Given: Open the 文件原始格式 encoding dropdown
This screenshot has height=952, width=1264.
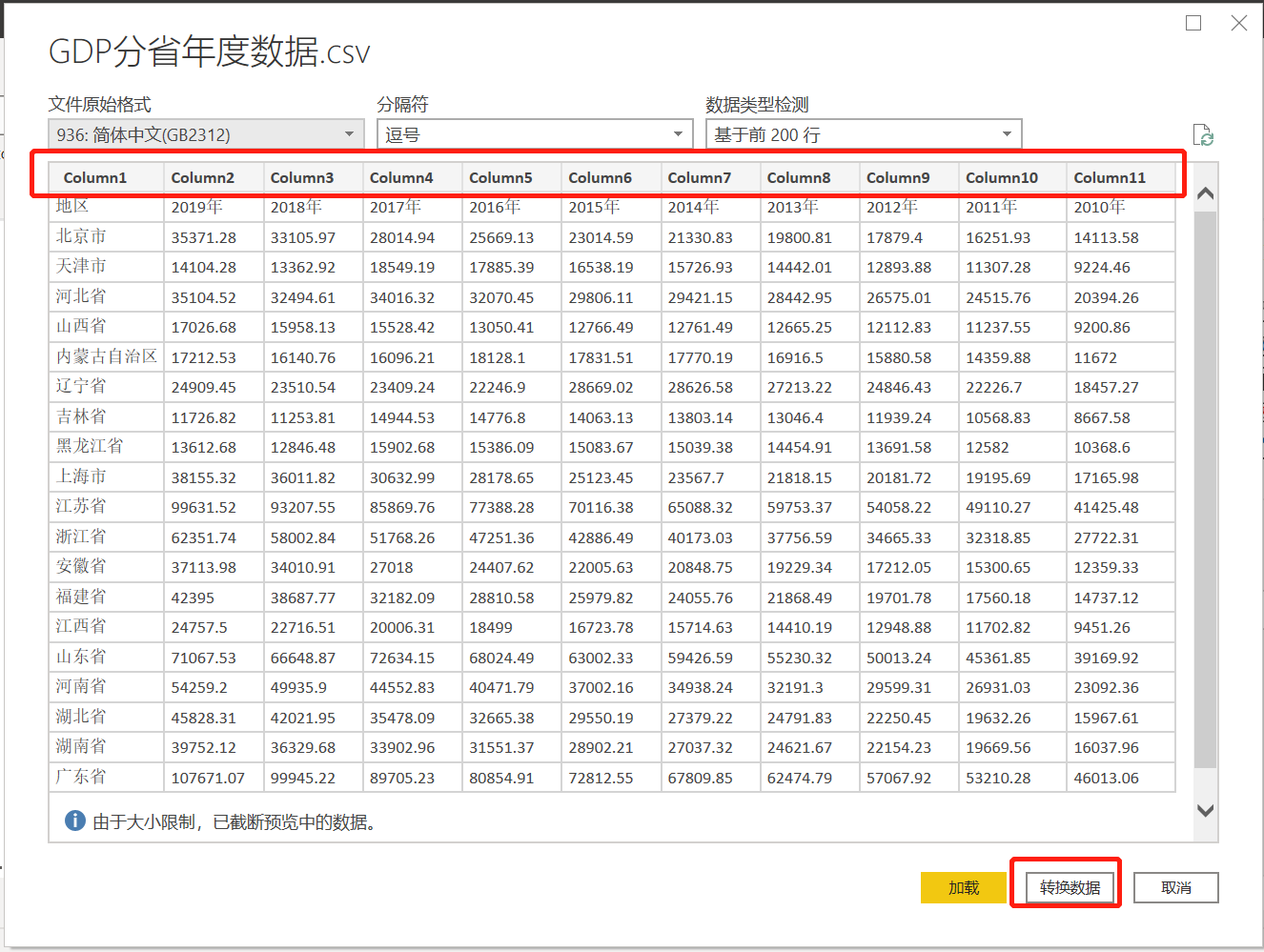Looking at the screenshot, I should tap(349, 133).
